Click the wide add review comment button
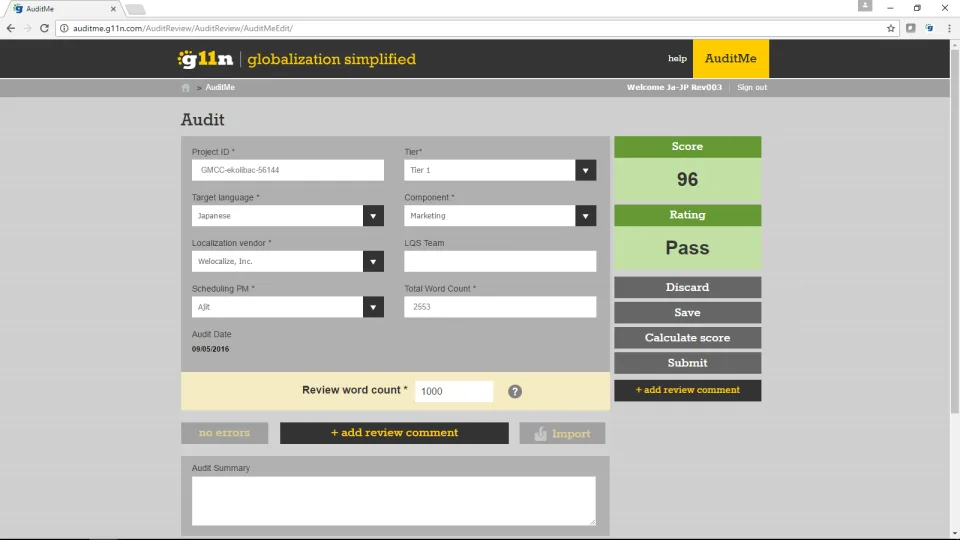Screen dimensions: 960x540 pyautogui.click(x=394, y=433)
